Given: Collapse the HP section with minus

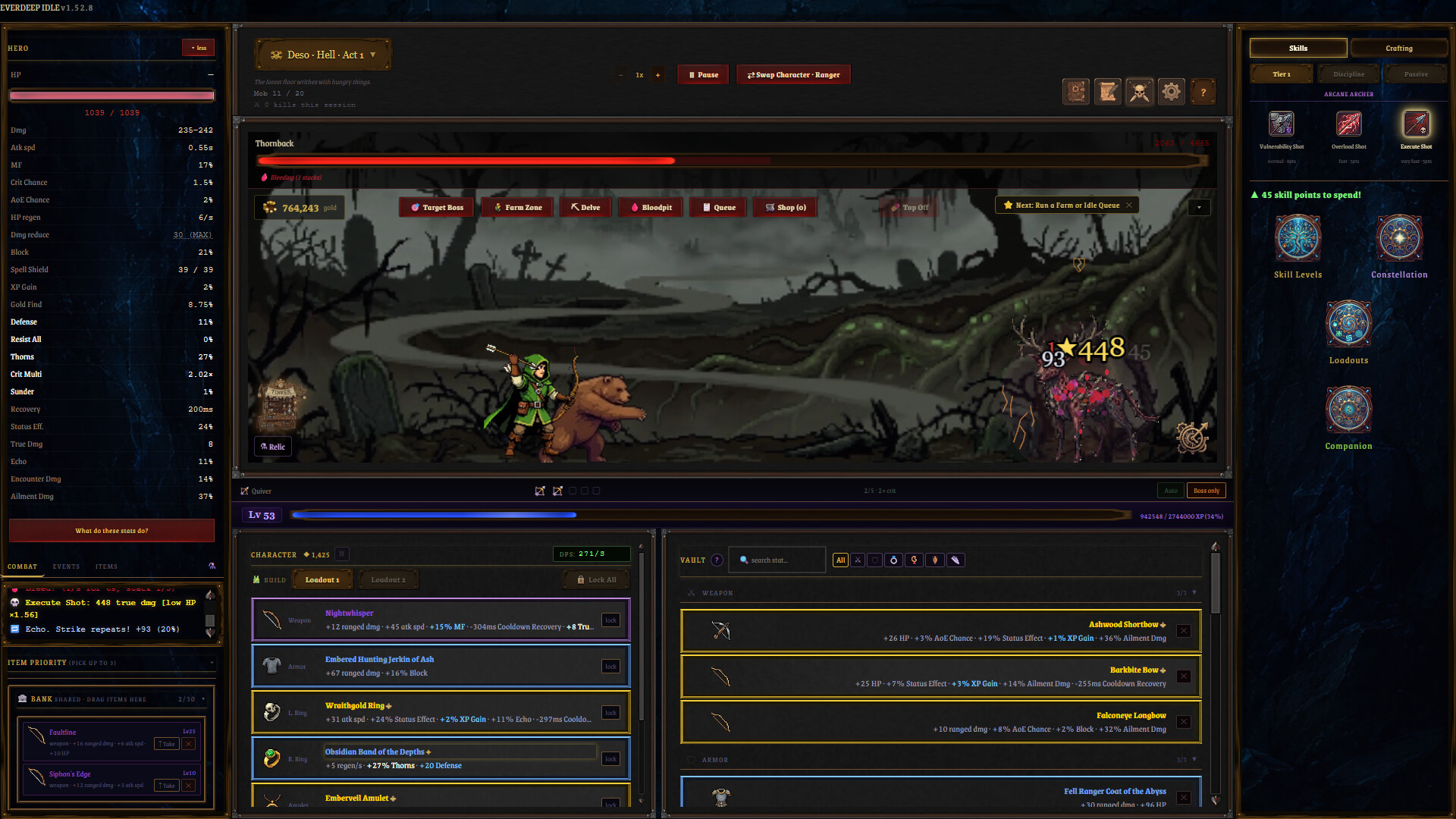Looking at the screenshot, I should pyautogui.click(x=210, y=75).
